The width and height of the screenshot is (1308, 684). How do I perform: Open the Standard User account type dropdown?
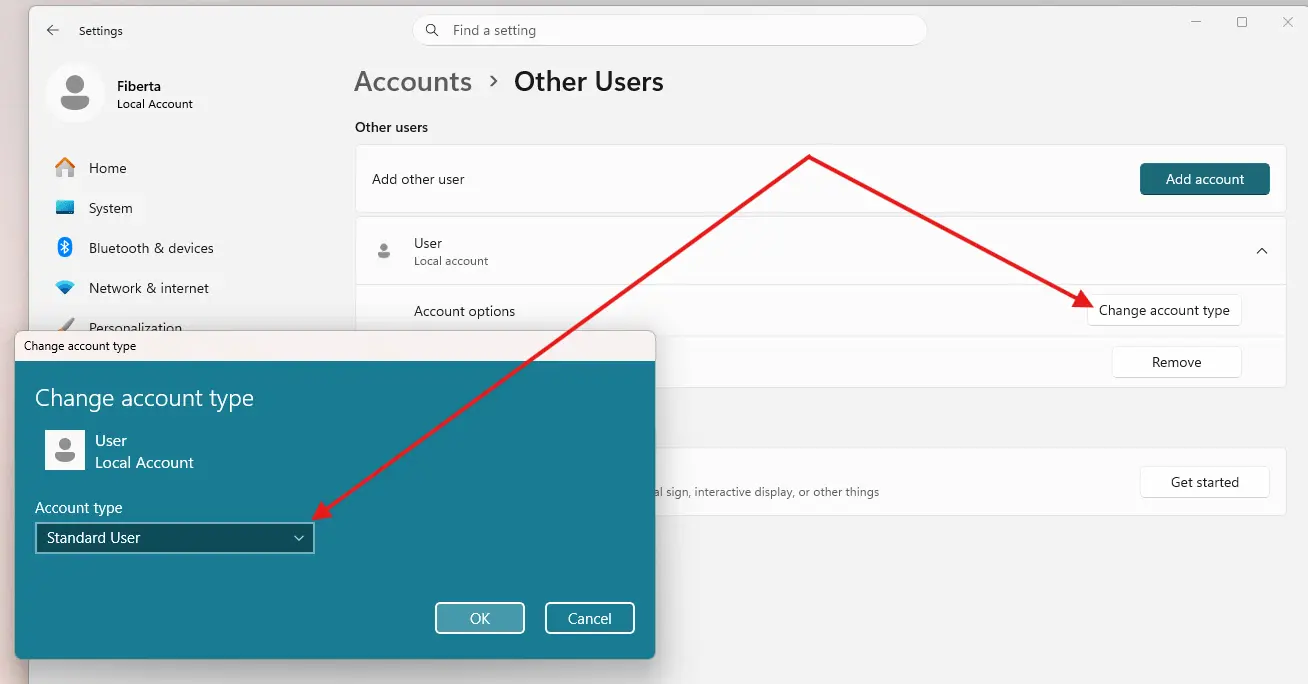point(175,538)
